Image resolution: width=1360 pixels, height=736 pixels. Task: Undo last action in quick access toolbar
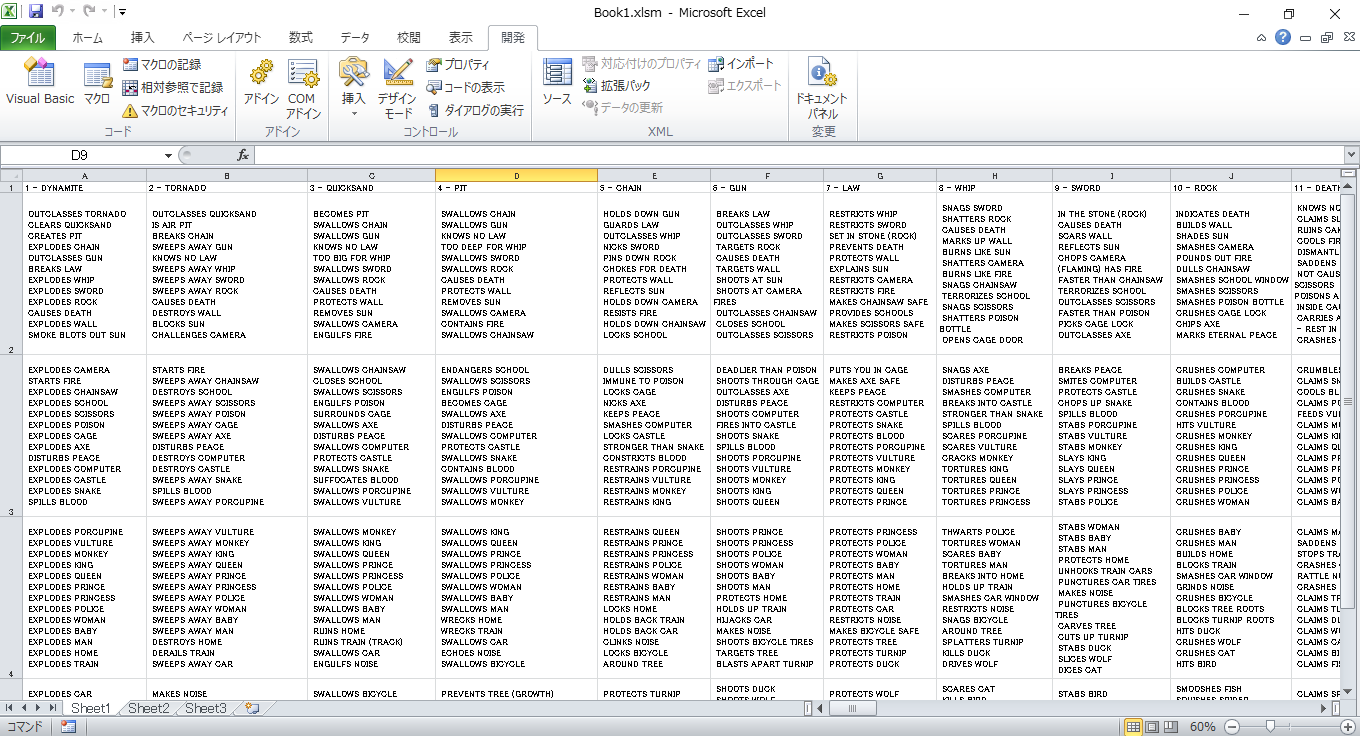point(58,12)
